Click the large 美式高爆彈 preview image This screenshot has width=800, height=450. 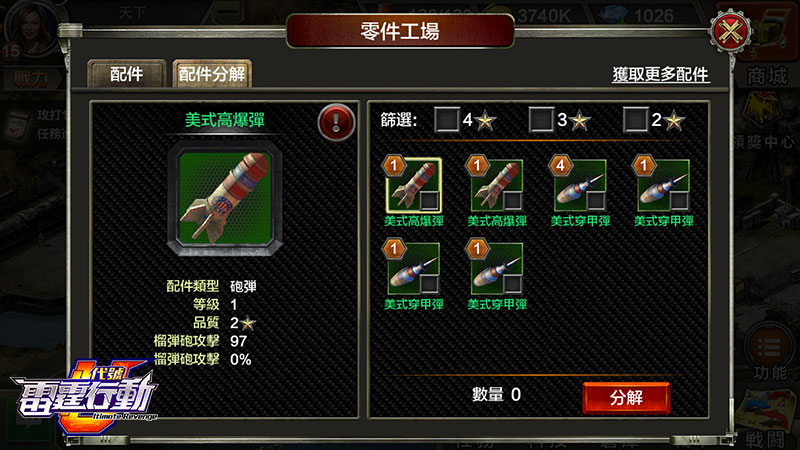click(225, 198)
